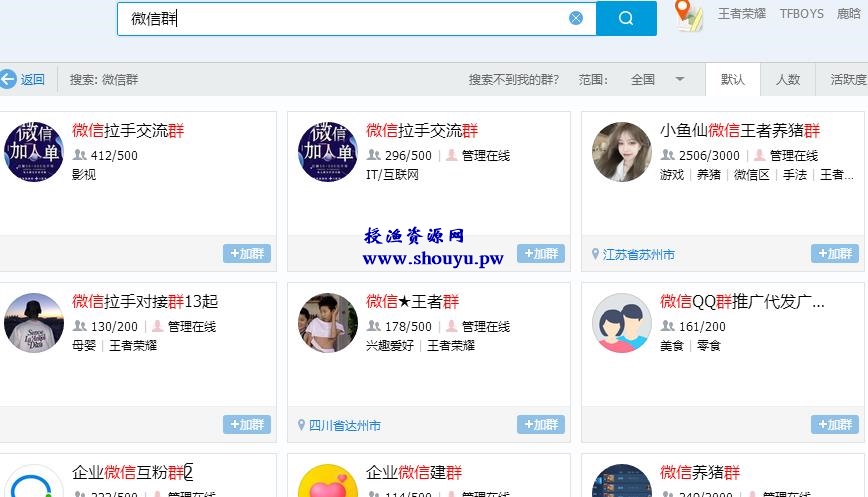Viewport: 868px width, 497px height.
Task: Click the admin online icon next to 296/500
Action: tap(452, 155)
